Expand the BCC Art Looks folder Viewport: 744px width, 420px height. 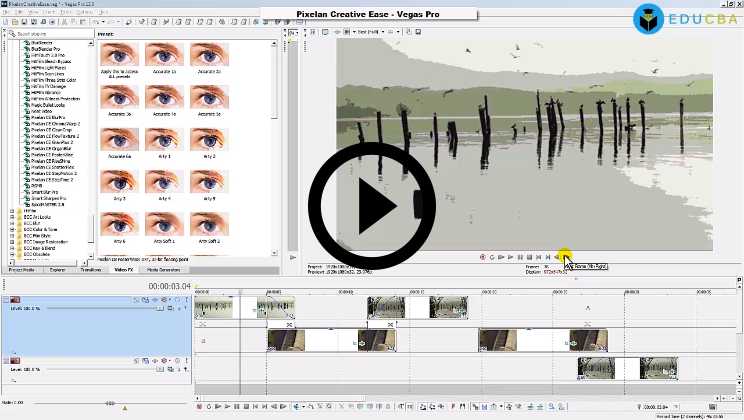13,217
